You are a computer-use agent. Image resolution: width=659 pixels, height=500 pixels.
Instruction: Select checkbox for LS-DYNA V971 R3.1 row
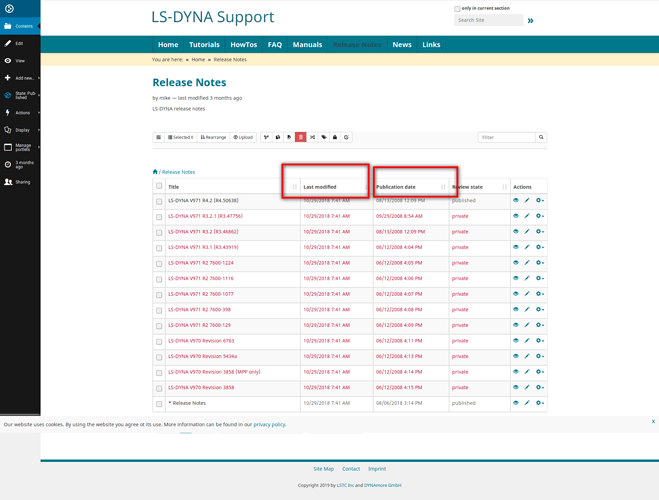point(159,248)
